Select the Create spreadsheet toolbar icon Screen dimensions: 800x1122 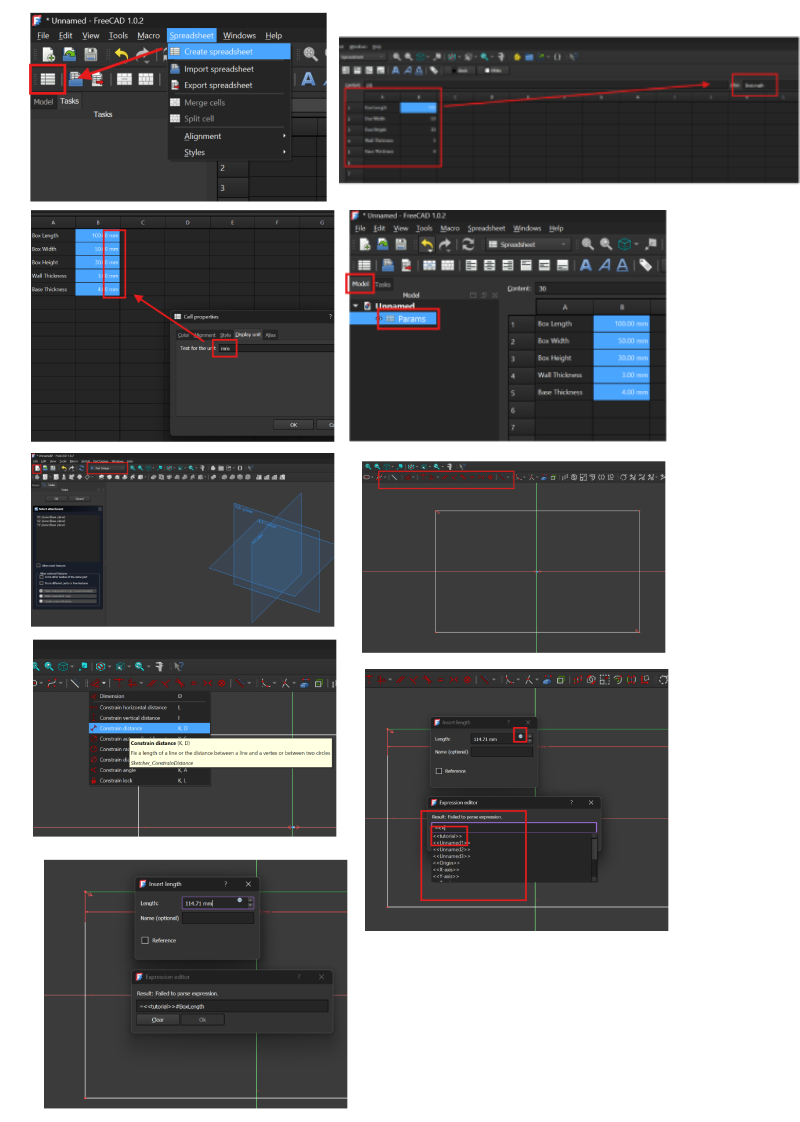coord(46,80)
